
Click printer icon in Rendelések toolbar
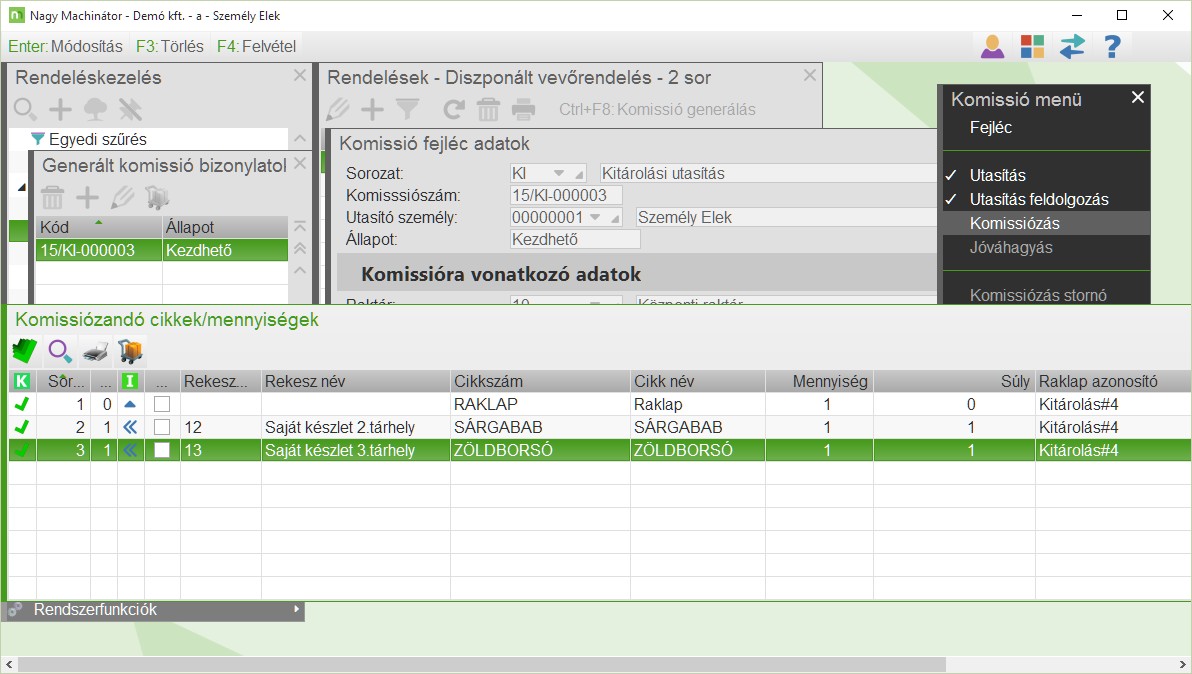tap(523, 109)
